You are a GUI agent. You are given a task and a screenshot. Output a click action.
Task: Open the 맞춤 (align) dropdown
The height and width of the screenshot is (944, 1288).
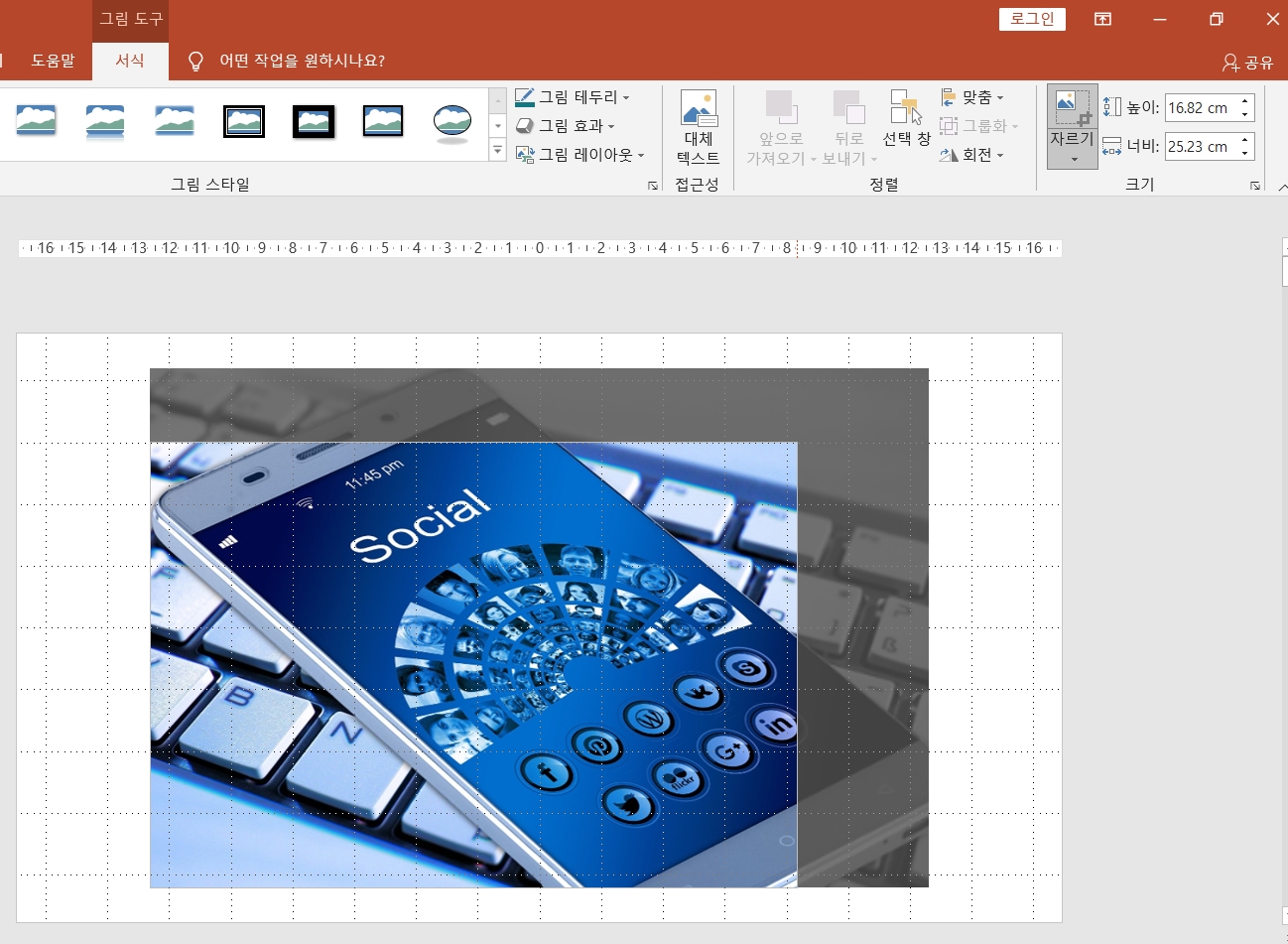(x=972, y=97)
